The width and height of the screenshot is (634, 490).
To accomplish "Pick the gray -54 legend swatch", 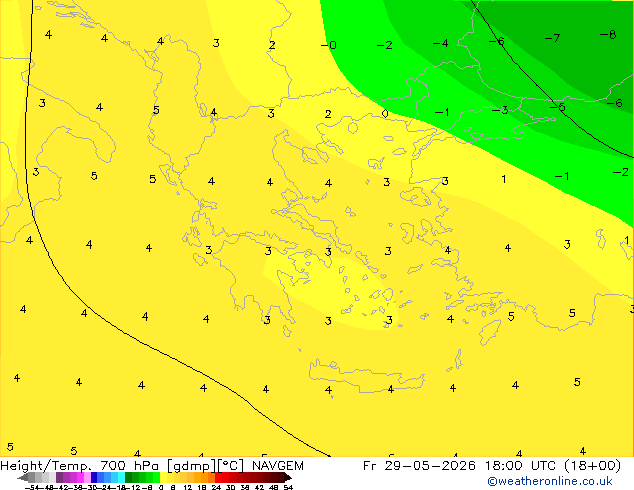I will point(32,477).
